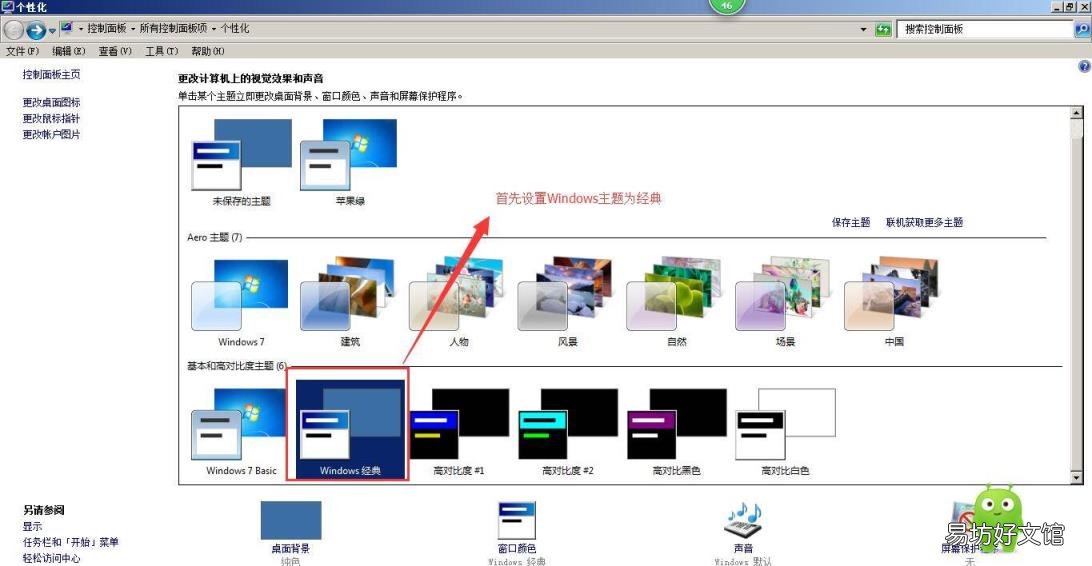The height and width of the screenshot is (566, 1092).
Task: Open 任务栏和「开始」菜单 link
Action: [70, 542]
